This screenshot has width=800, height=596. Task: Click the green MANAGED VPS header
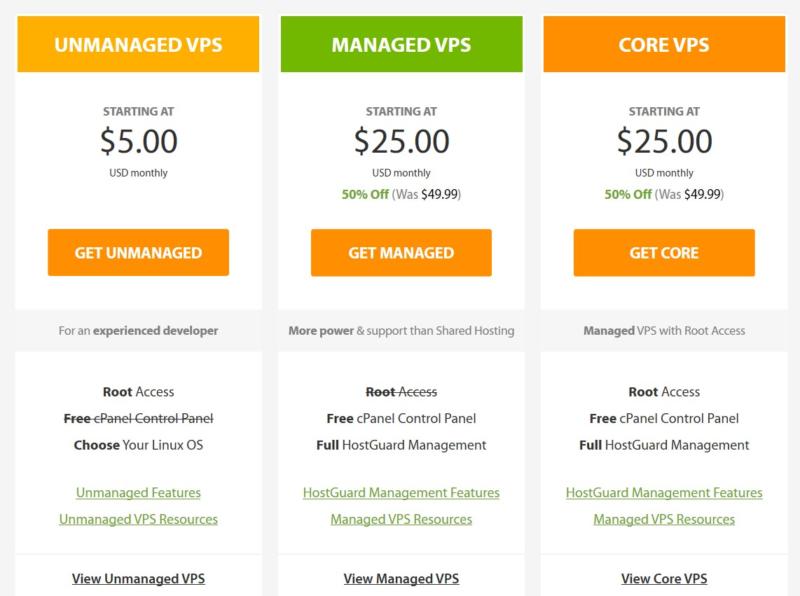401,45
